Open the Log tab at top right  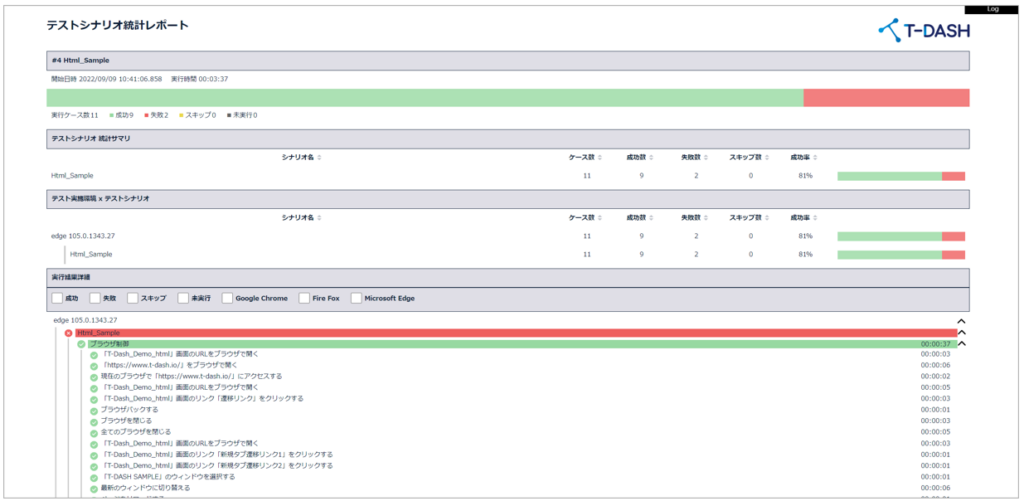point(992,8)
